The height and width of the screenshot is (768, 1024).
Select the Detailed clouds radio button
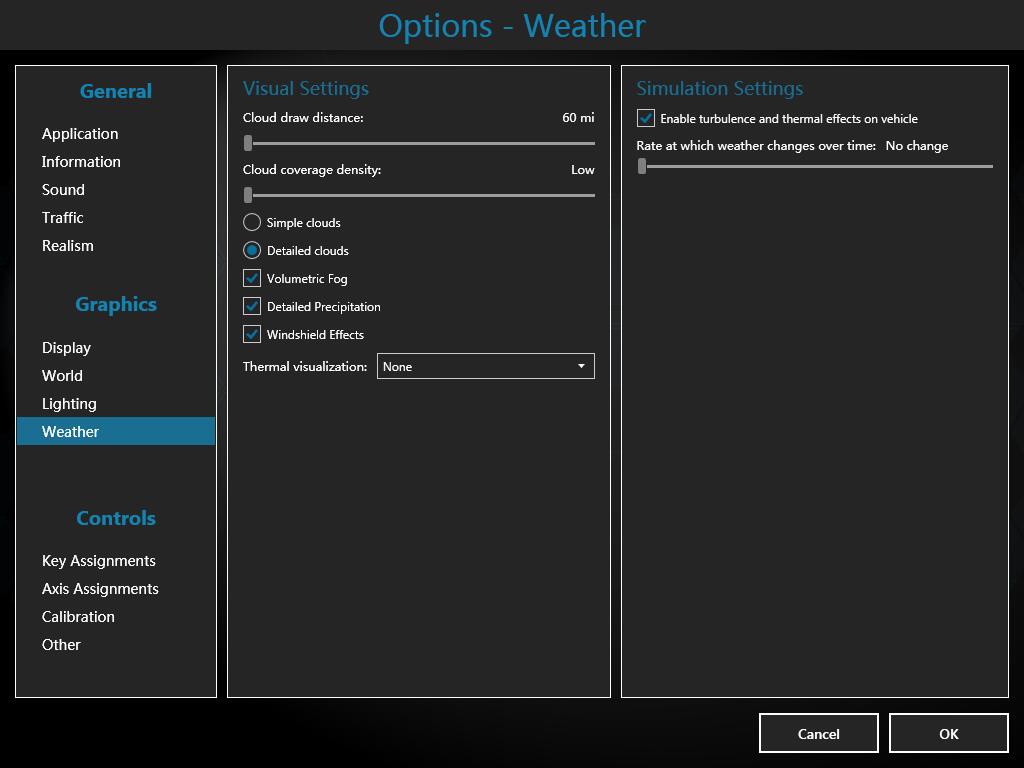pyautogui.click(x=252, y=251)
